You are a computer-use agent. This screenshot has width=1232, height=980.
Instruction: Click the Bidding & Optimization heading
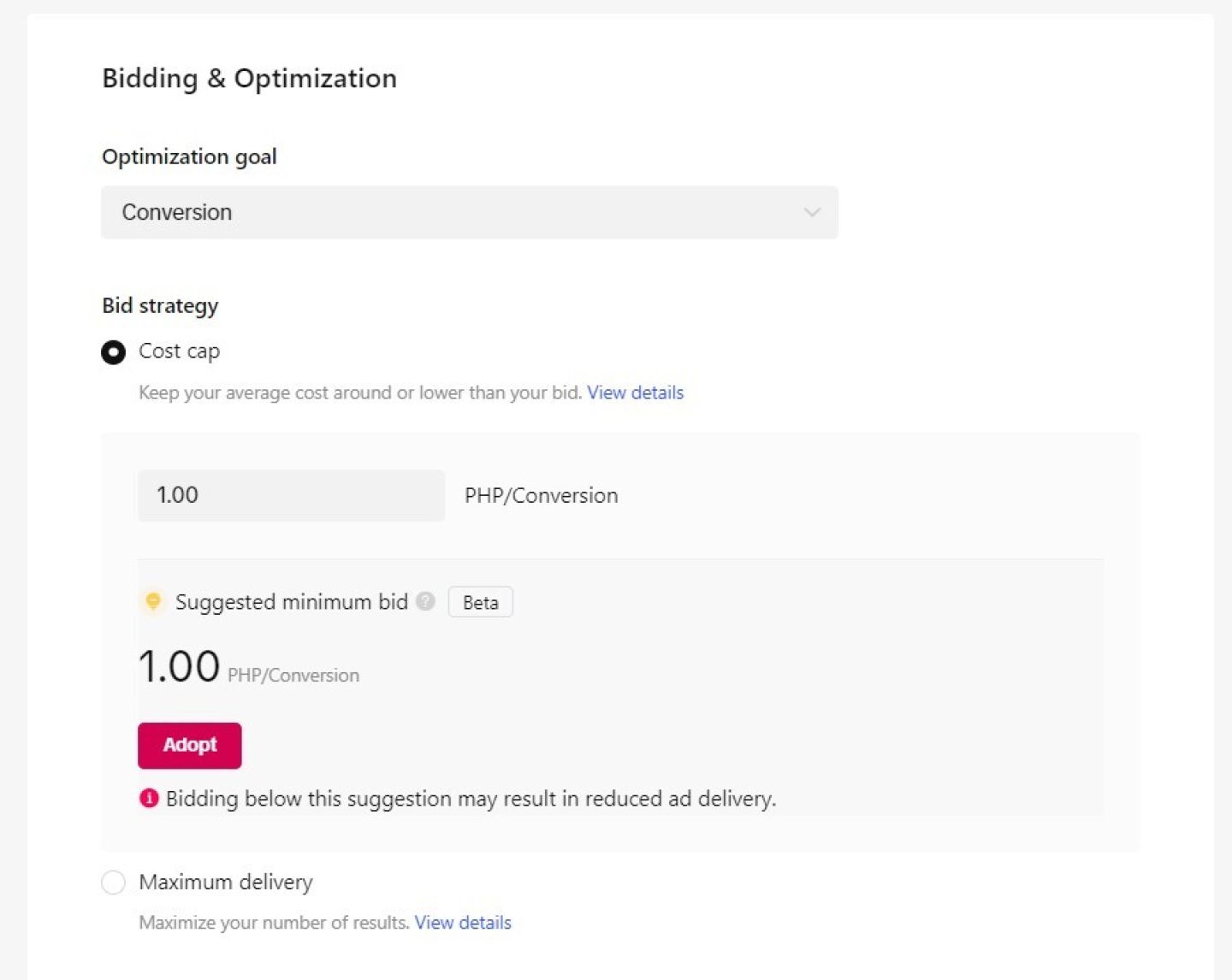[249, 79]
